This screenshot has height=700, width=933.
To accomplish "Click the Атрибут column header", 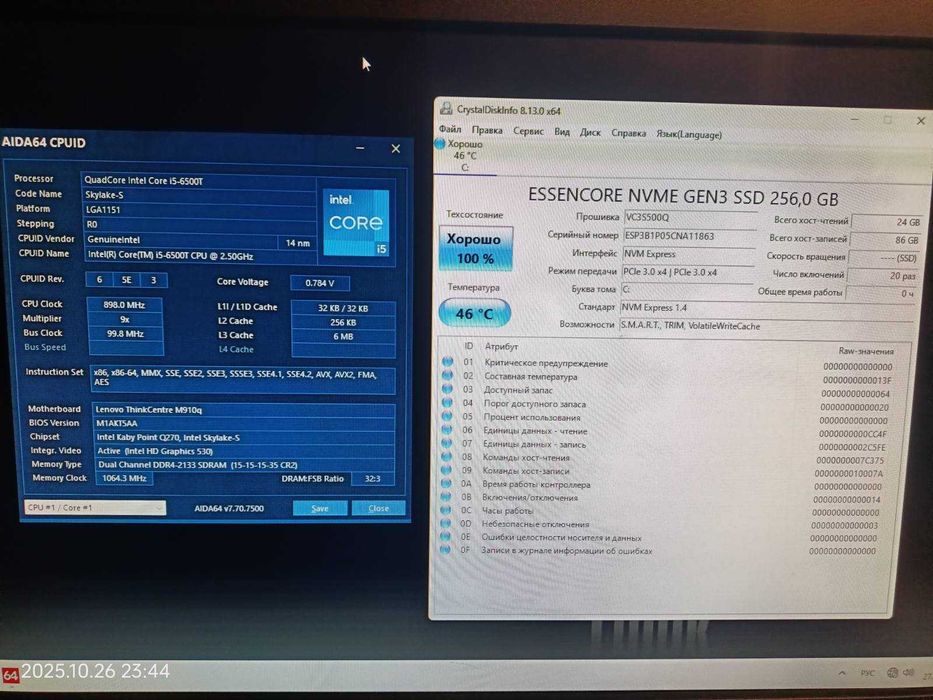I will (x=501, y=346).
